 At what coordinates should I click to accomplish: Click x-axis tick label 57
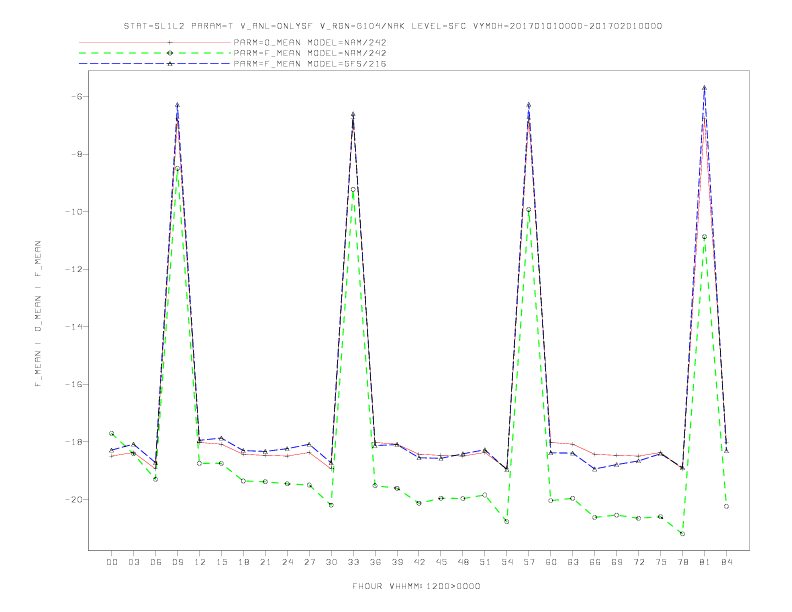pyautogui.click(x=529, y=562)
